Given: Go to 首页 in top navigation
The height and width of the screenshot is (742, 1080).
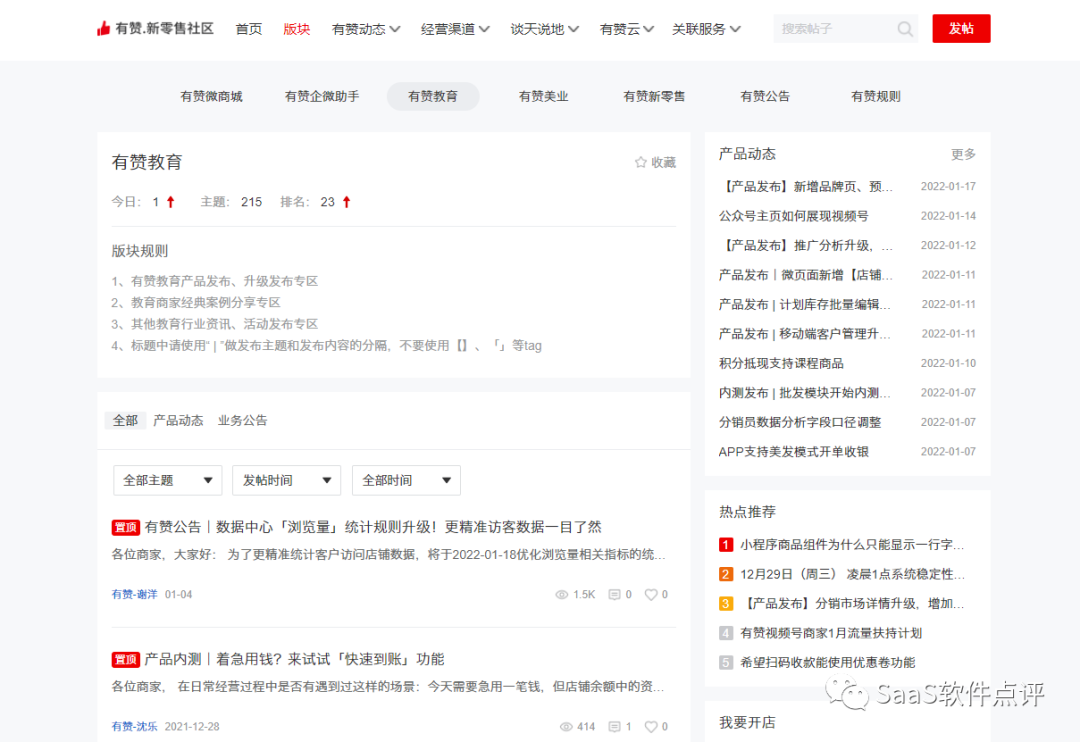Looking at the screenshot, I should click(249, 29).
